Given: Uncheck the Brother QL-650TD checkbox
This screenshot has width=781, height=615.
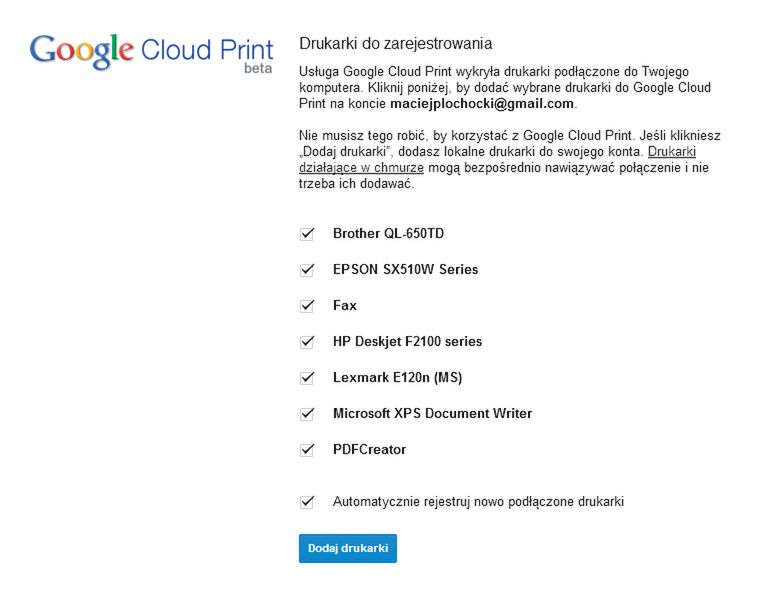Looking at the screenshot, I should tap(307, 234).
